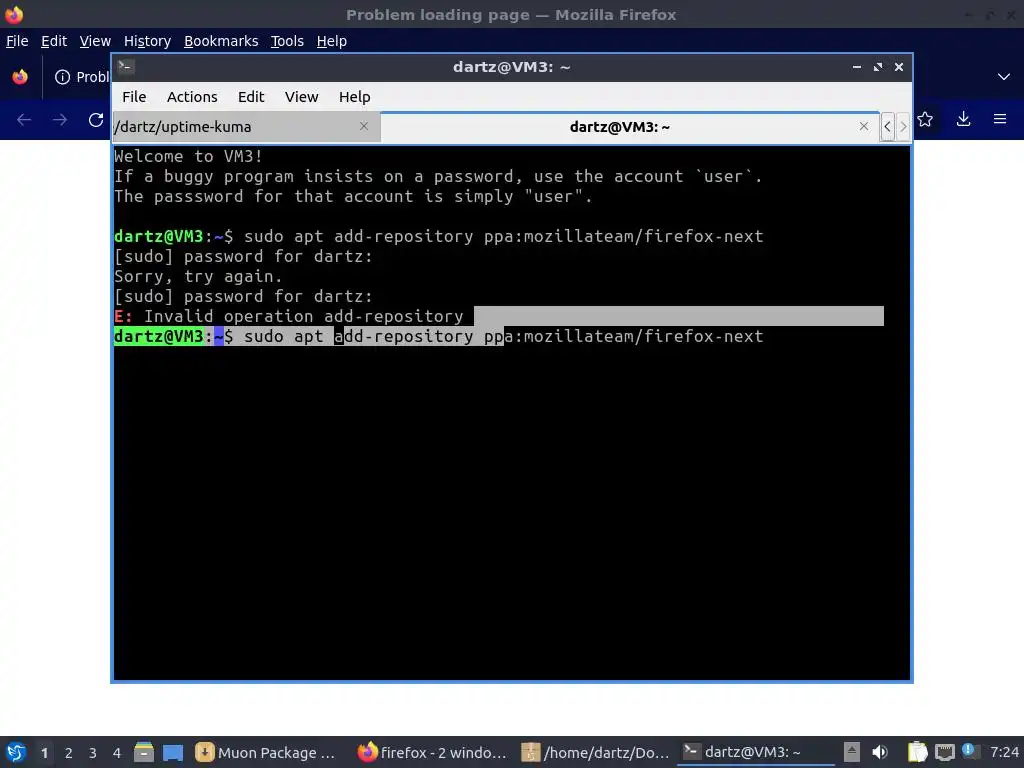Click the tab bar right arrow in terminal
This screenshot has height=768, width=1024.
click(903, 127)
